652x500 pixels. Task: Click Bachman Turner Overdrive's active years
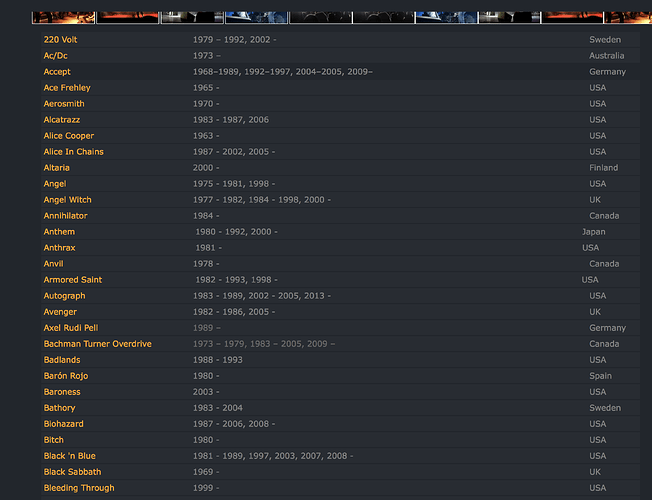(x=264, y=344)
